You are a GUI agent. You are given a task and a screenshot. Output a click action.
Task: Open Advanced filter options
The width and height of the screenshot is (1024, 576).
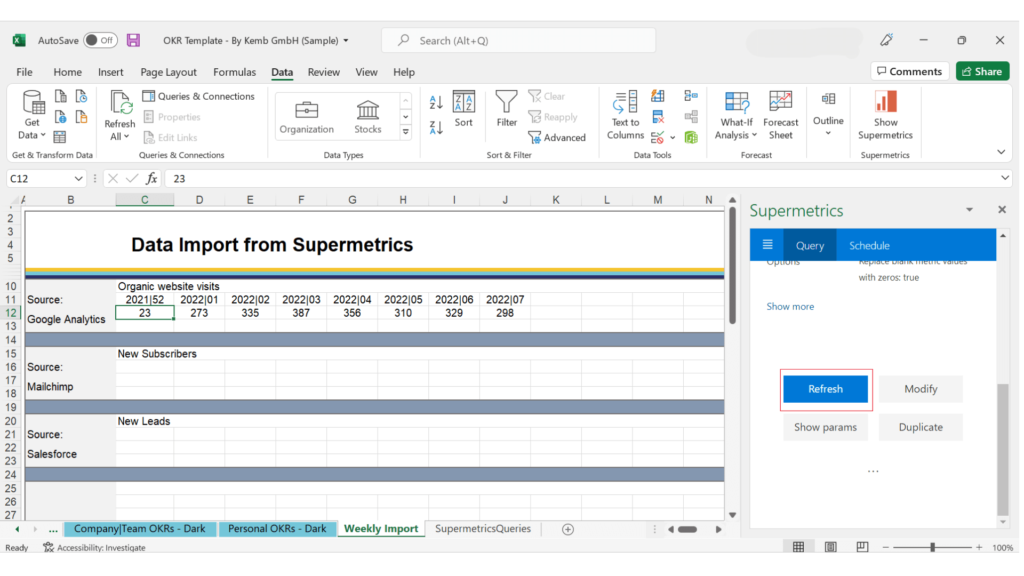coord(557,137)
